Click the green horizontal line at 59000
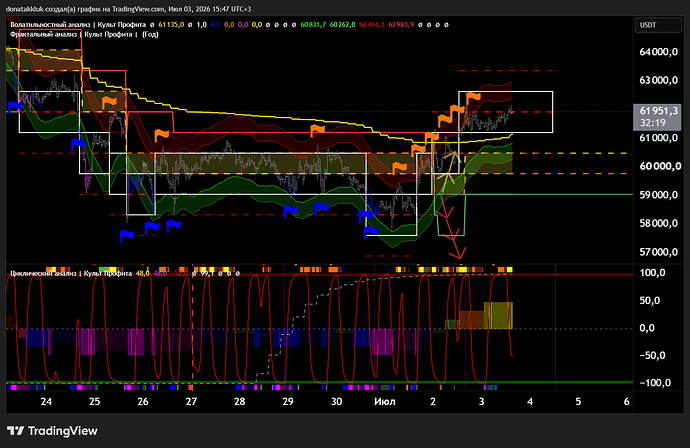This screenshot has height=448, width=690. pyautogui.click(x=548, y=194)
